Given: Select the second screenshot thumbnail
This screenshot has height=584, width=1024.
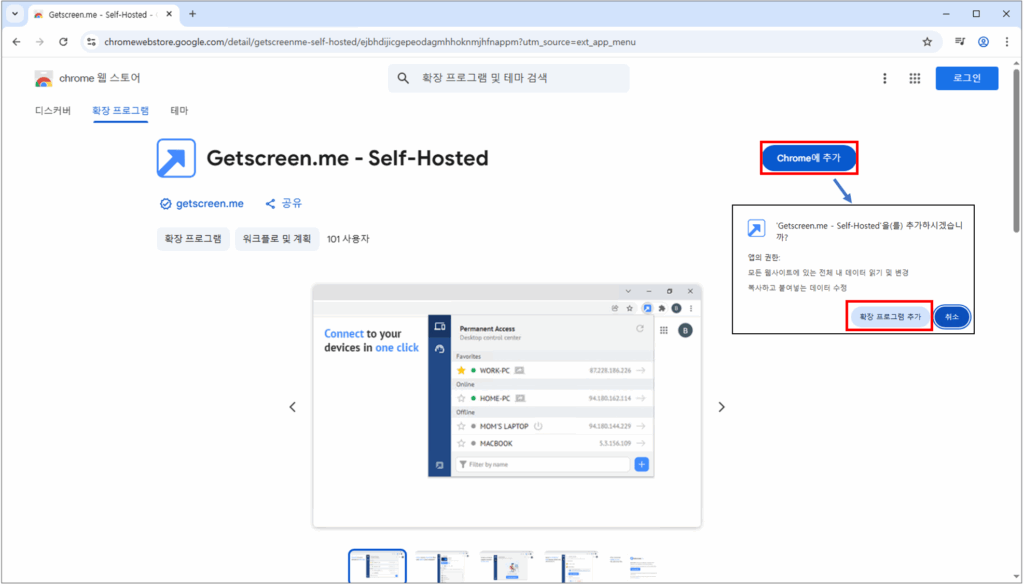Looking at the screenshot, I should [x=442, y=566].
